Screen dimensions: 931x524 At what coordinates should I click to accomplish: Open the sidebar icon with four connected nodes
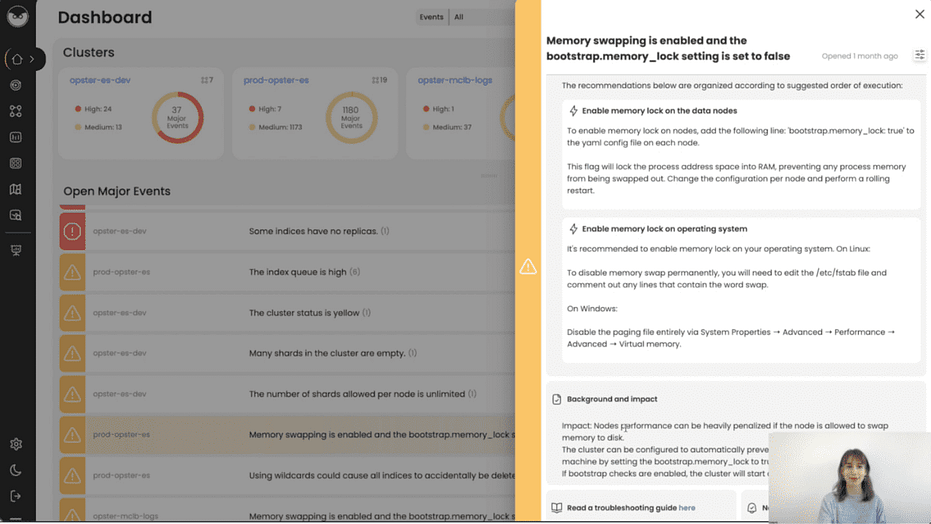pos(16,111)
